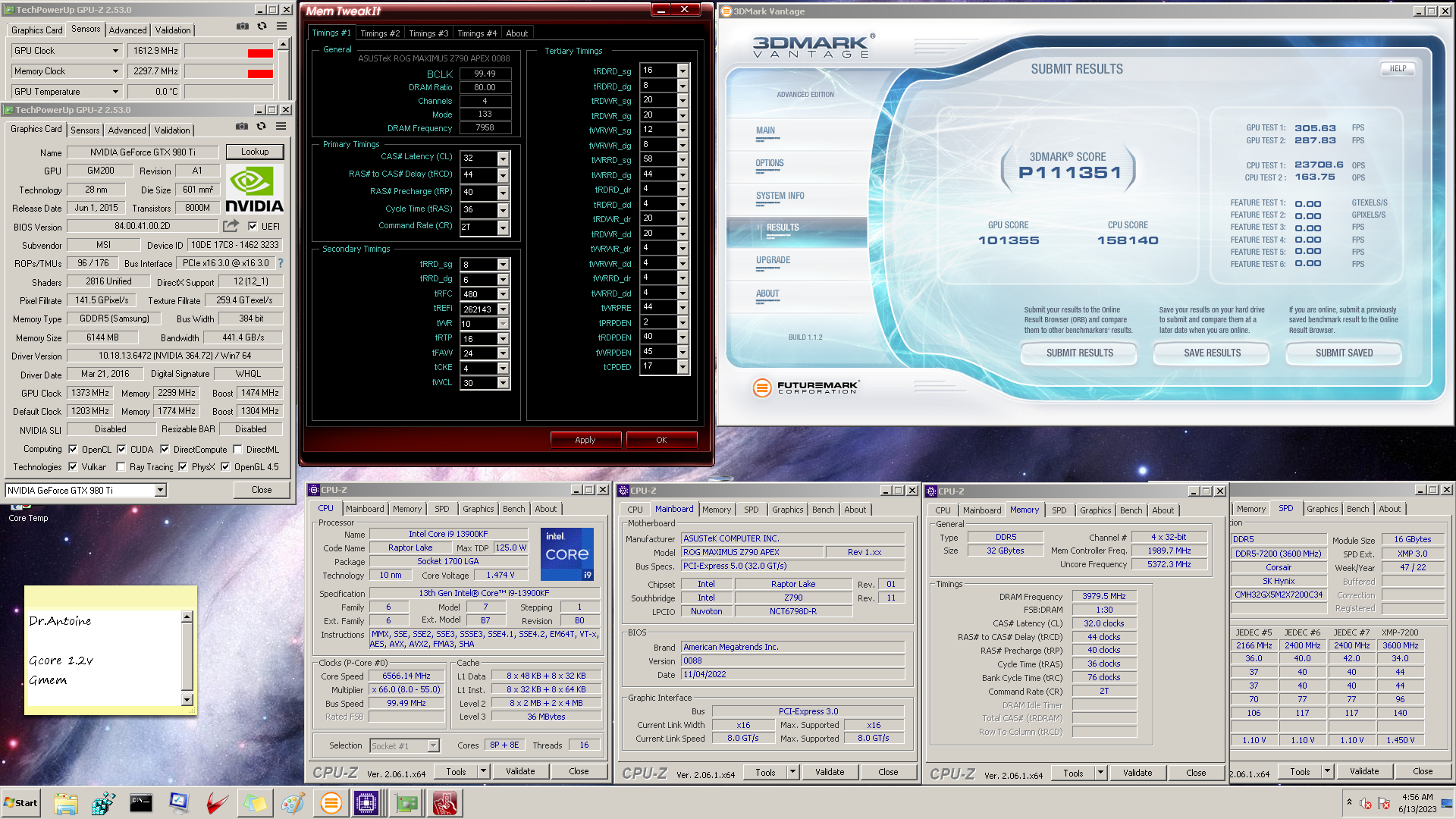This screenshot has height=819, width=1456.
Task: Open the GPU Clock sensor dropdown
Action: pos(116,51)
